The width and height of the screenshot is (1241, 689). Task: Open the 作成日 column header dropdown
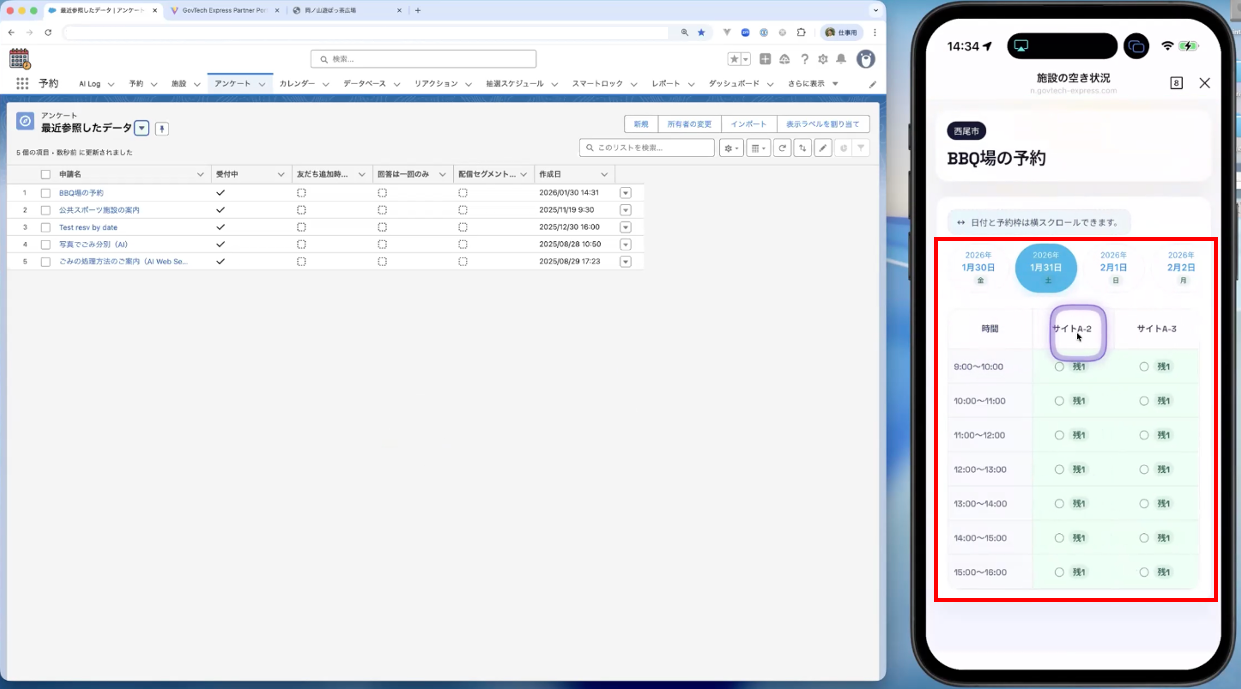click(604, 174)
